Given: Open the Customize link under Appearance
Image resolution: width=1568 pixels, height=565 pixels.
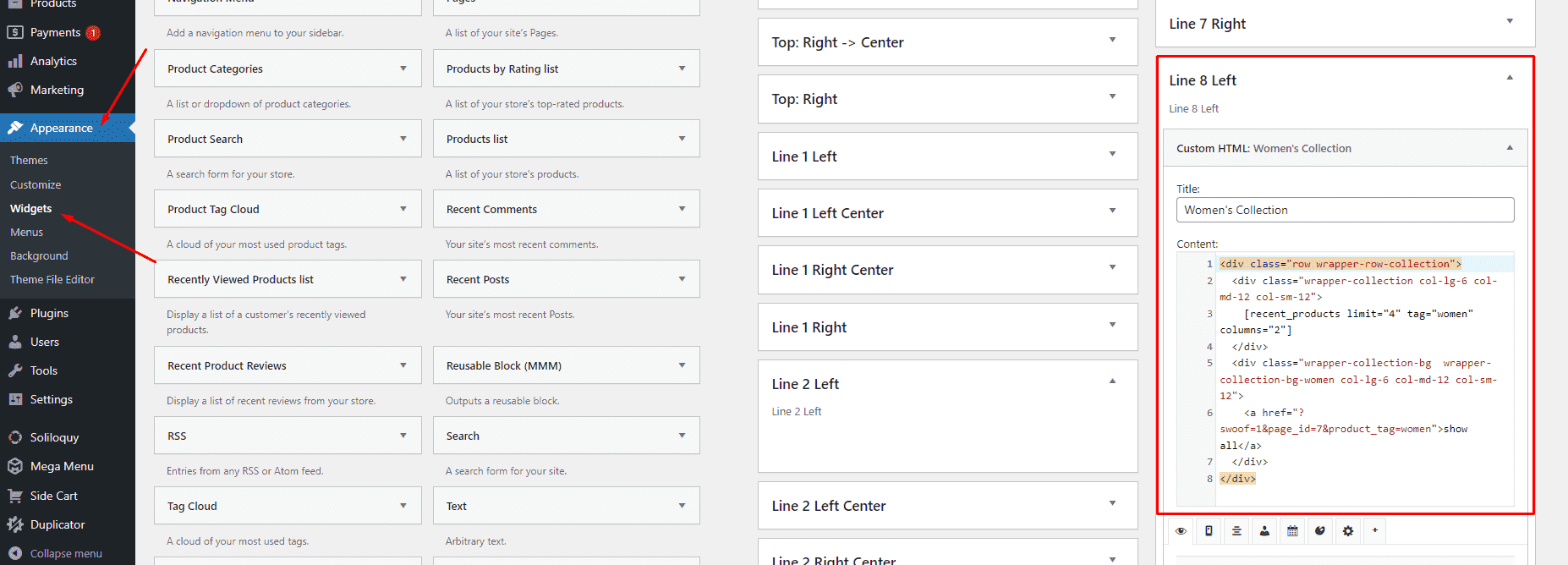Looking at the screenshot, I should [x=36, y=184].
